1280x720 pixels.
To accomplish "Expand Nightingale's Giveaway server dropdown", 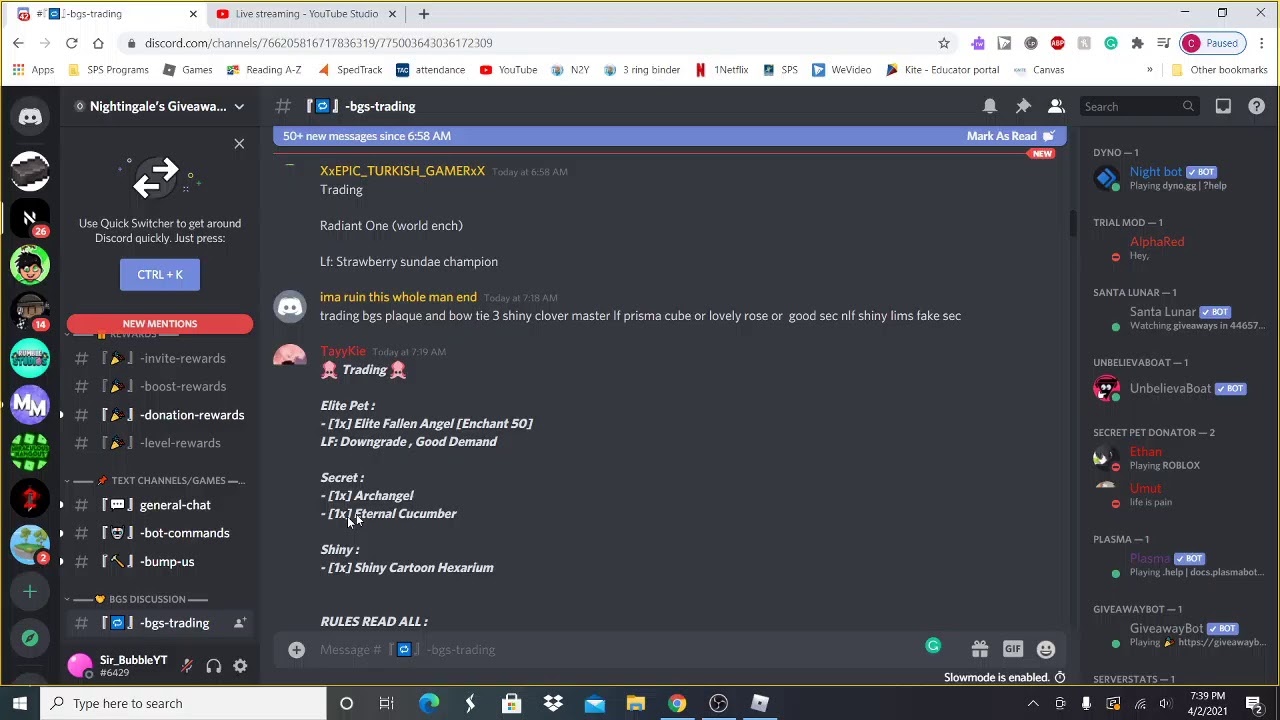I will pos(239,106).
